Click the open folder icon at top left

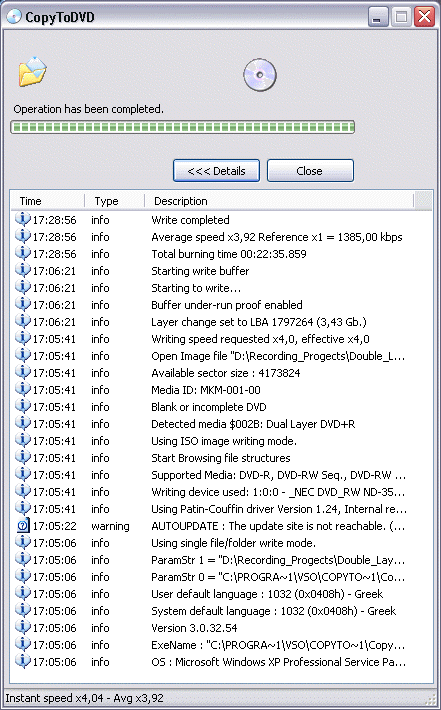pos(32,72)
